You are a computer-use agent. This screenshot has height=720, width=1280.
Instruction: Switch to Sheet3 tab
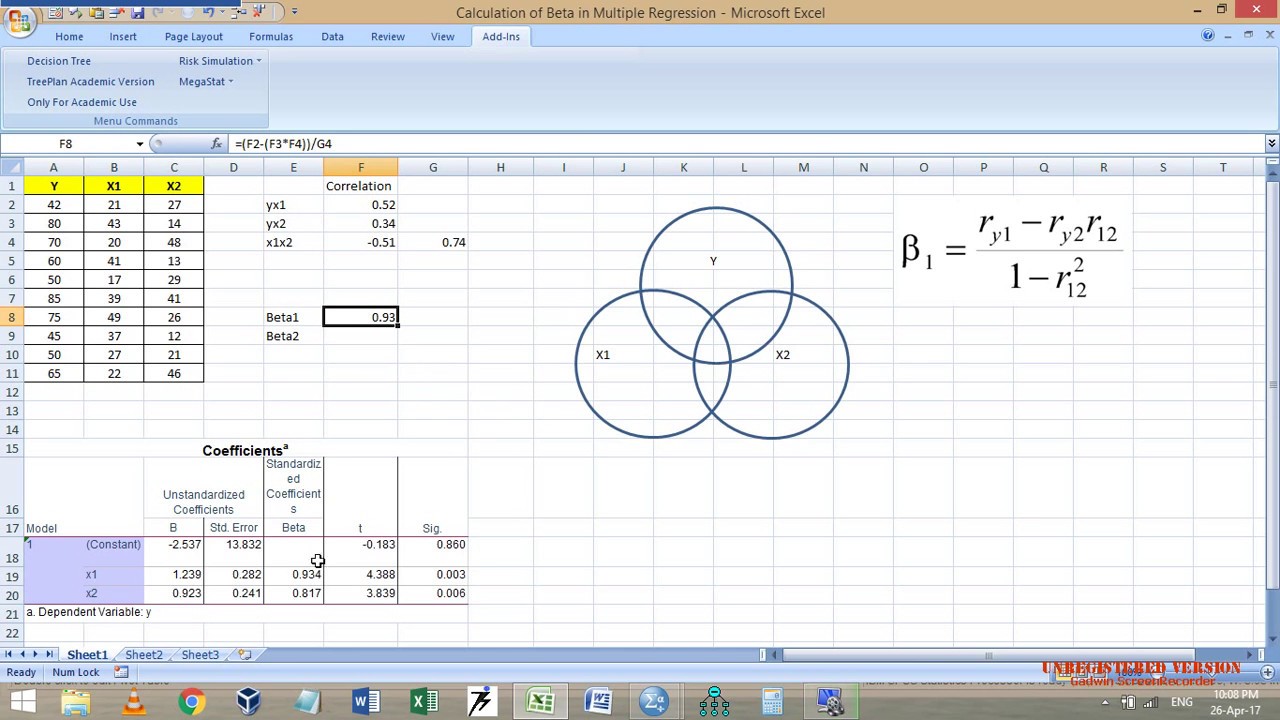click(200, 655)
